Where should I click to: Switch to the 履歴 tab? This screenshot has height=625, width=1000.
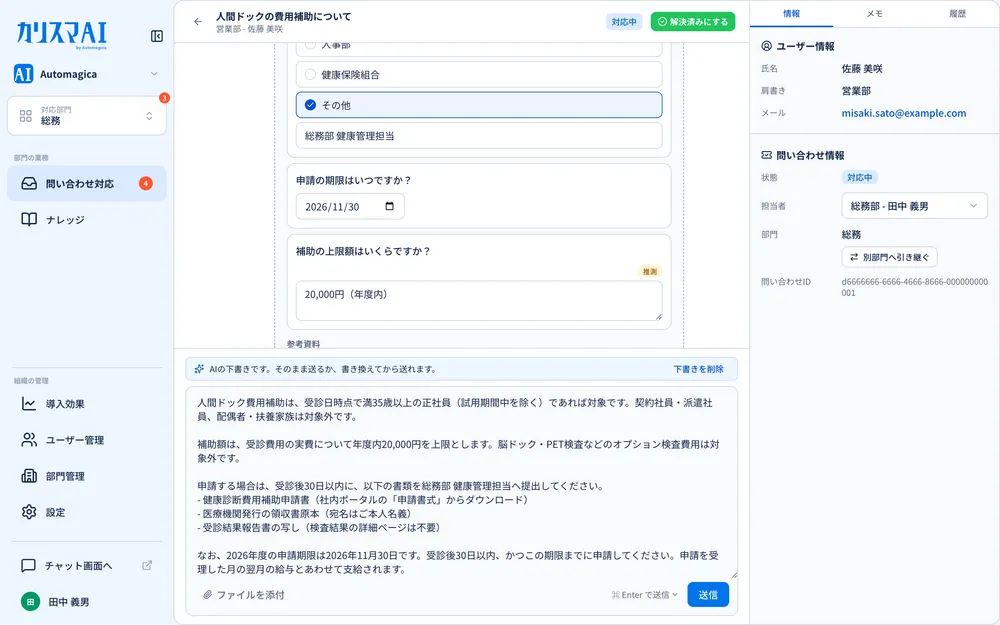[957, 13]
